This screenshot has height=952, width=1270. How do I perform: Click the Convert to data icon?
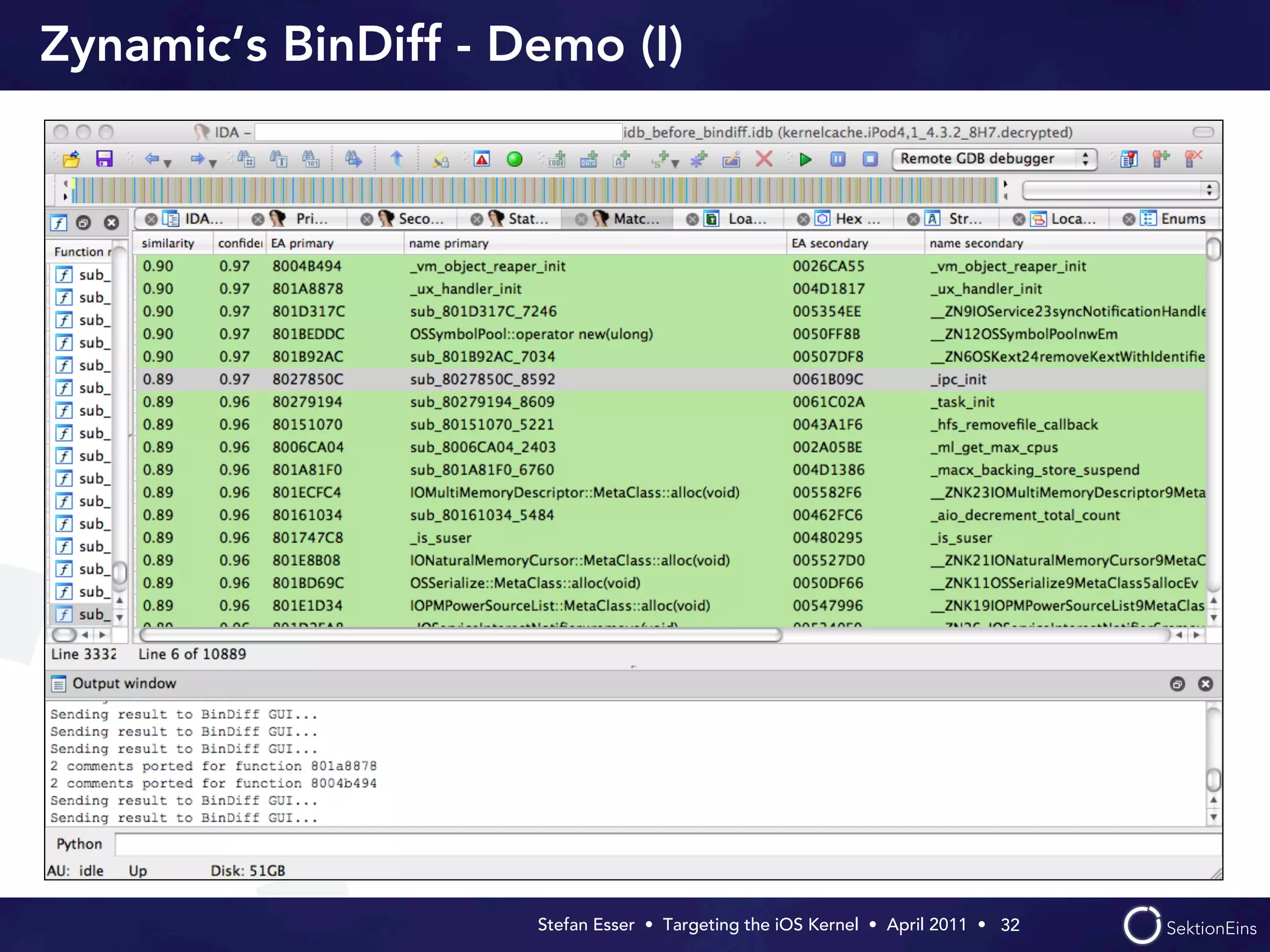[588, 159]
